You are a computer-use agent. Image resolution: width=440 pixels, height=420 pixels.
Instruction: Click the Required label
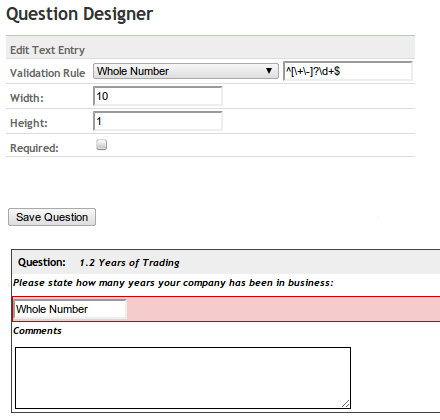coord(34,148)
